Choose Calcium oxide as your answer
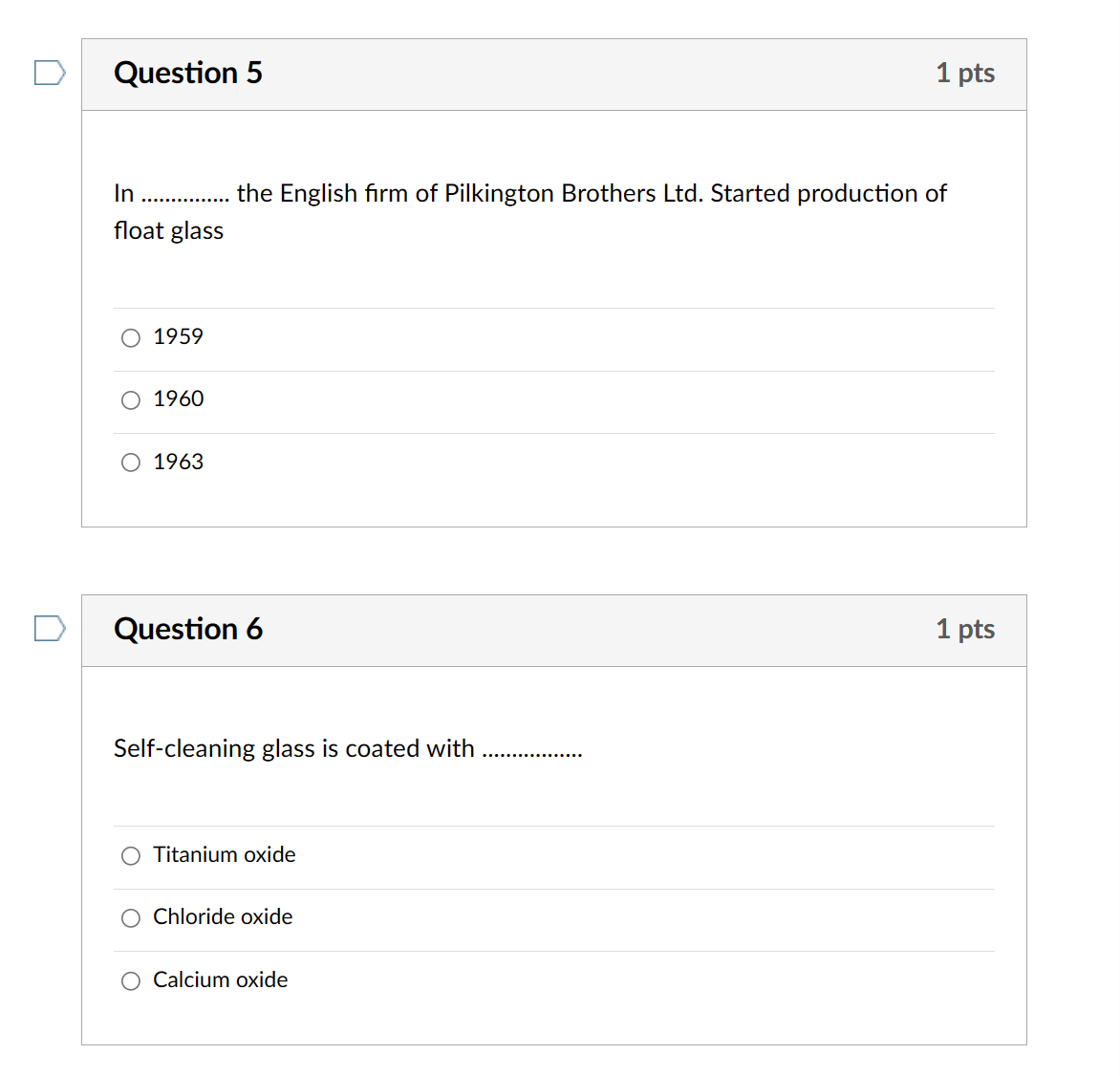Image resolution: width=1120 pixels, height=1076 pixels. 130,980
